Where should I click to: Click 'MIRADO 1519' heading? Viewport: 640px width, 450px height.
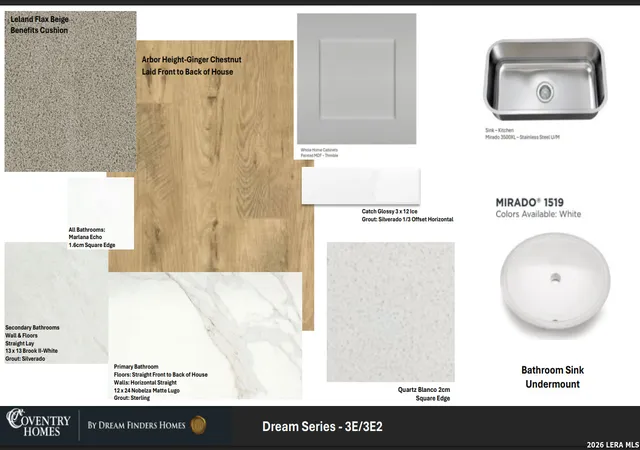click(x=529, y=203)
